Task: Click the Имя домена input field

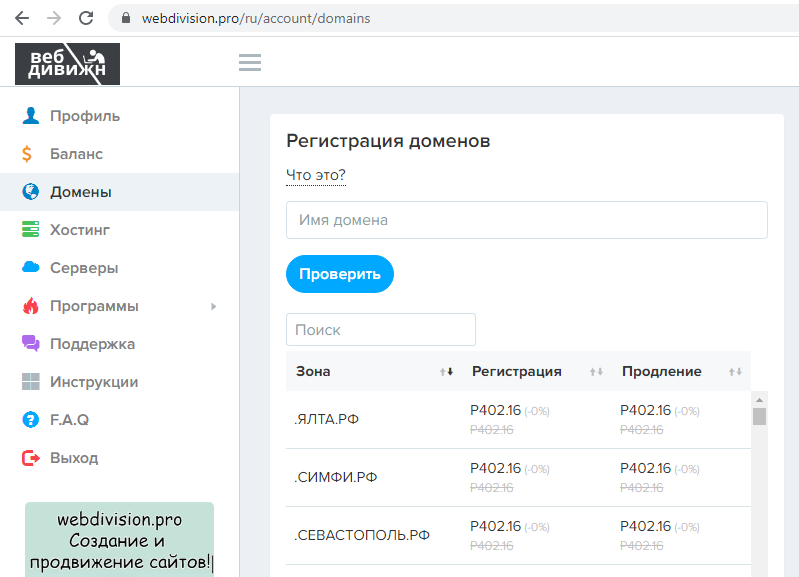Action: (x=526, y=220)
